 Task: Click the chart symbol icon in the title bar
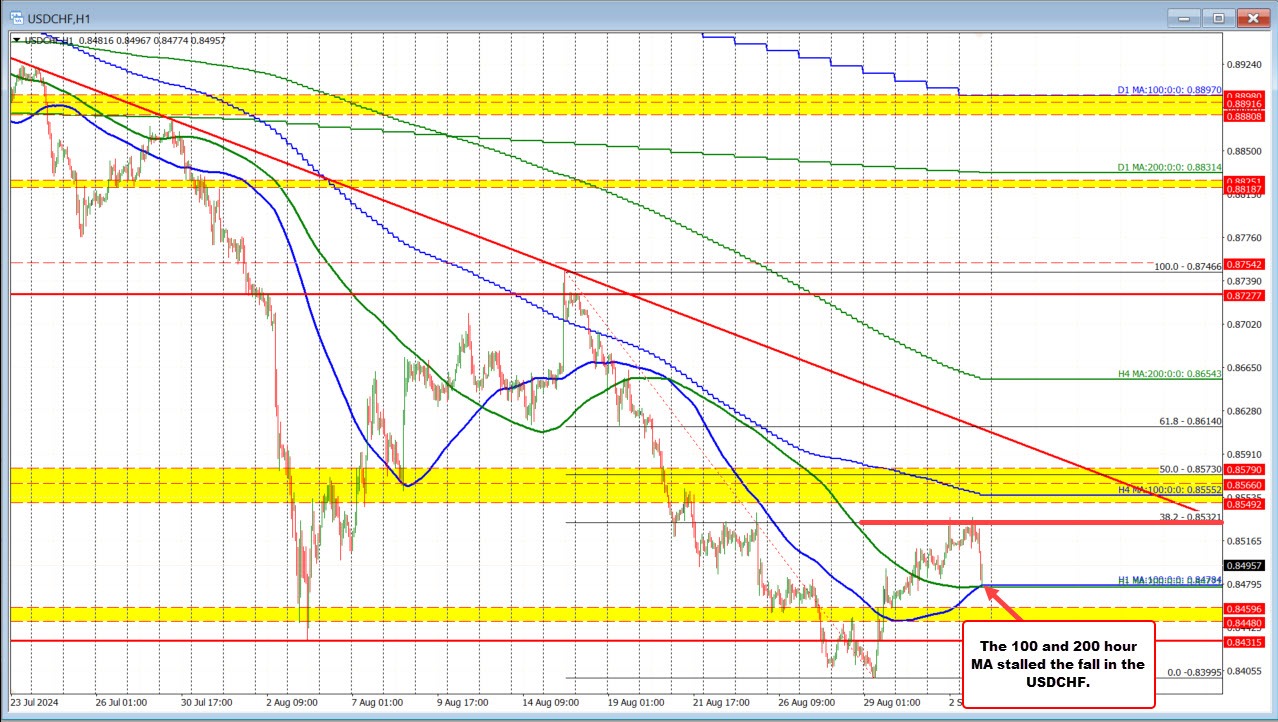[x=16, y=17]
